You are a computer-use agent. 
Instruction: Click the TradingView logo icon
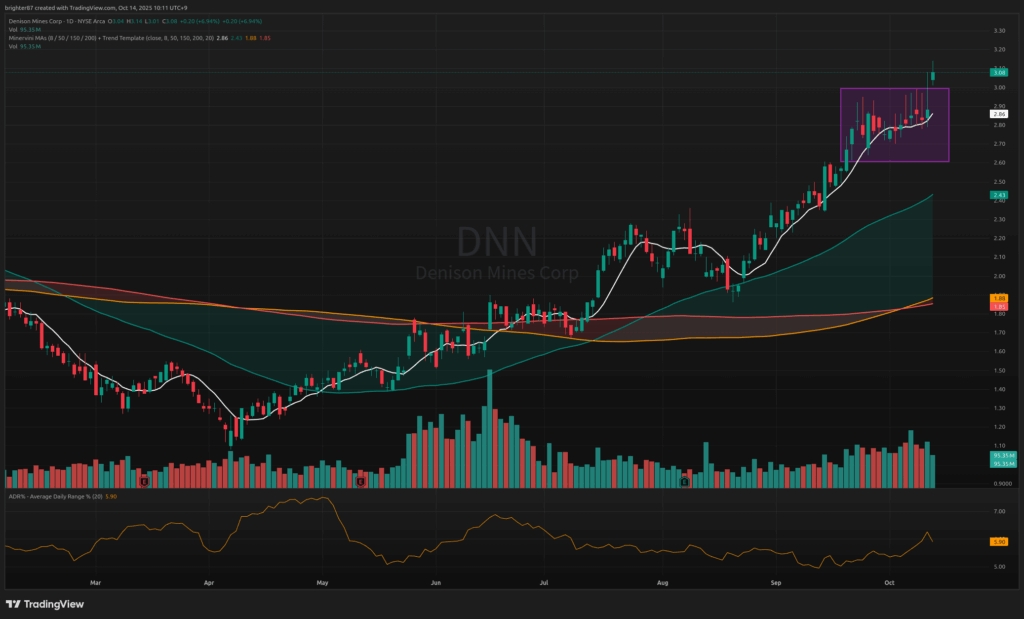coord(14,604)
